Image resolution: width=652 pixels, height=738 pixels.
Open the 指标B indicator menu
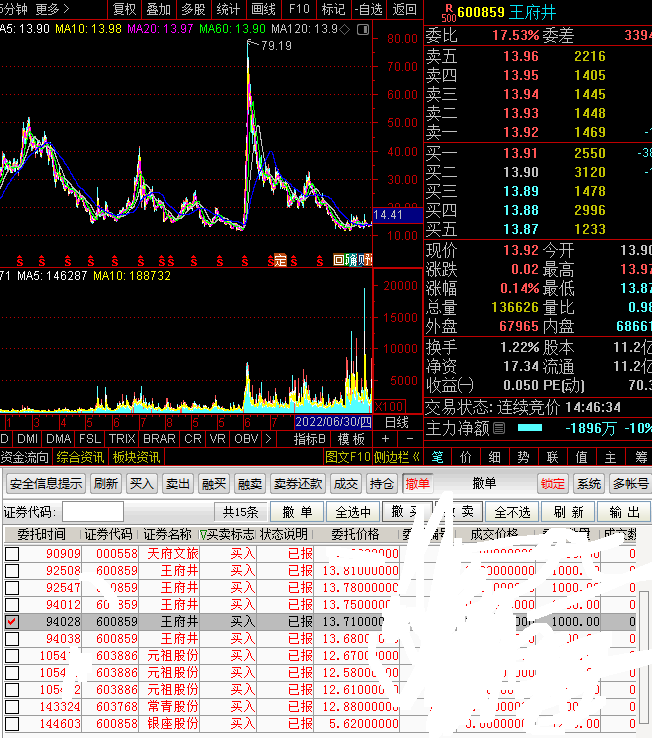click(x=309, y=439)
